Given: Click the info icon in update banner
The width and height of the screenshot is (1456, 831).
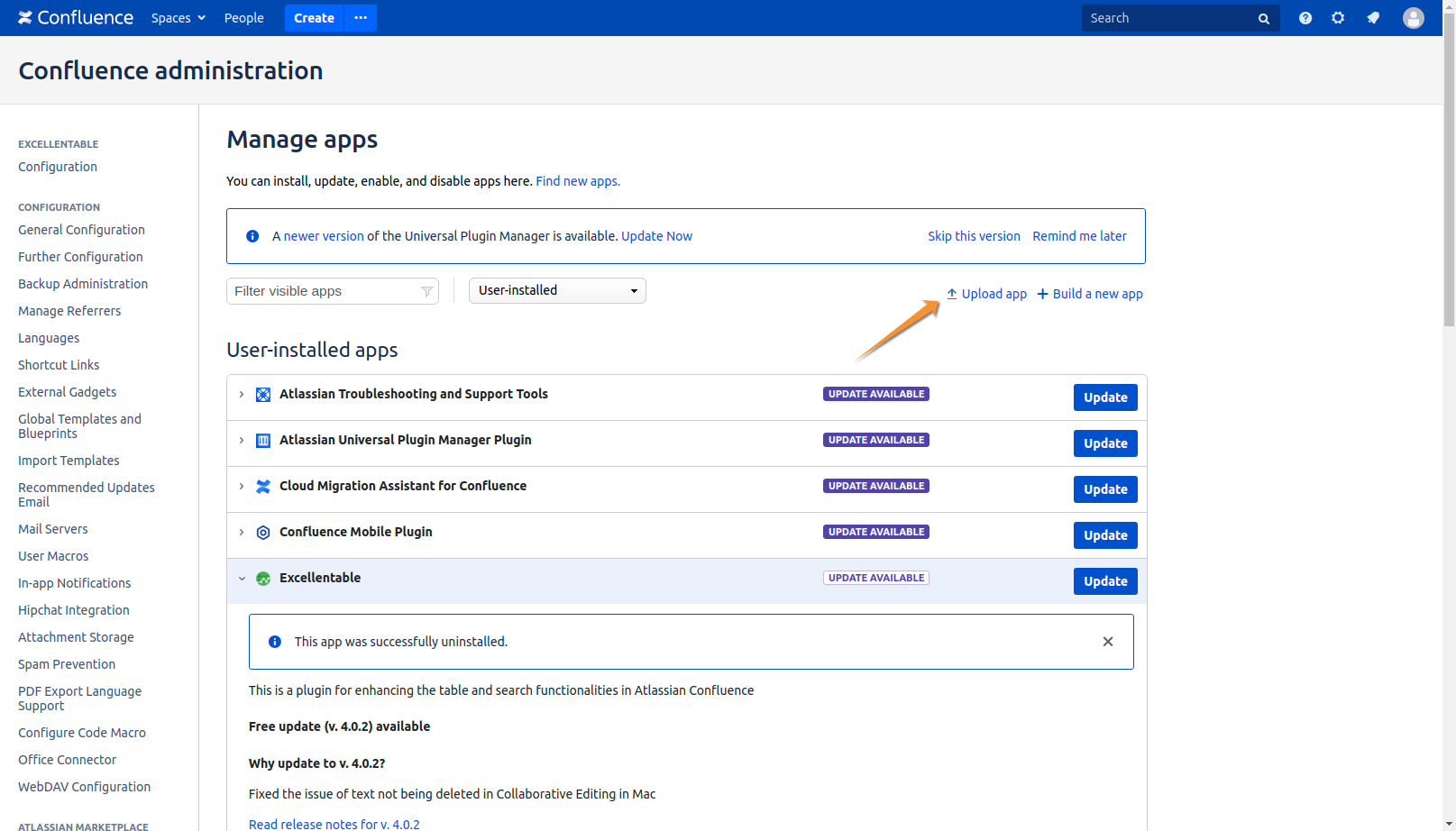Looking at the screenshot, I should click(252, 236).
